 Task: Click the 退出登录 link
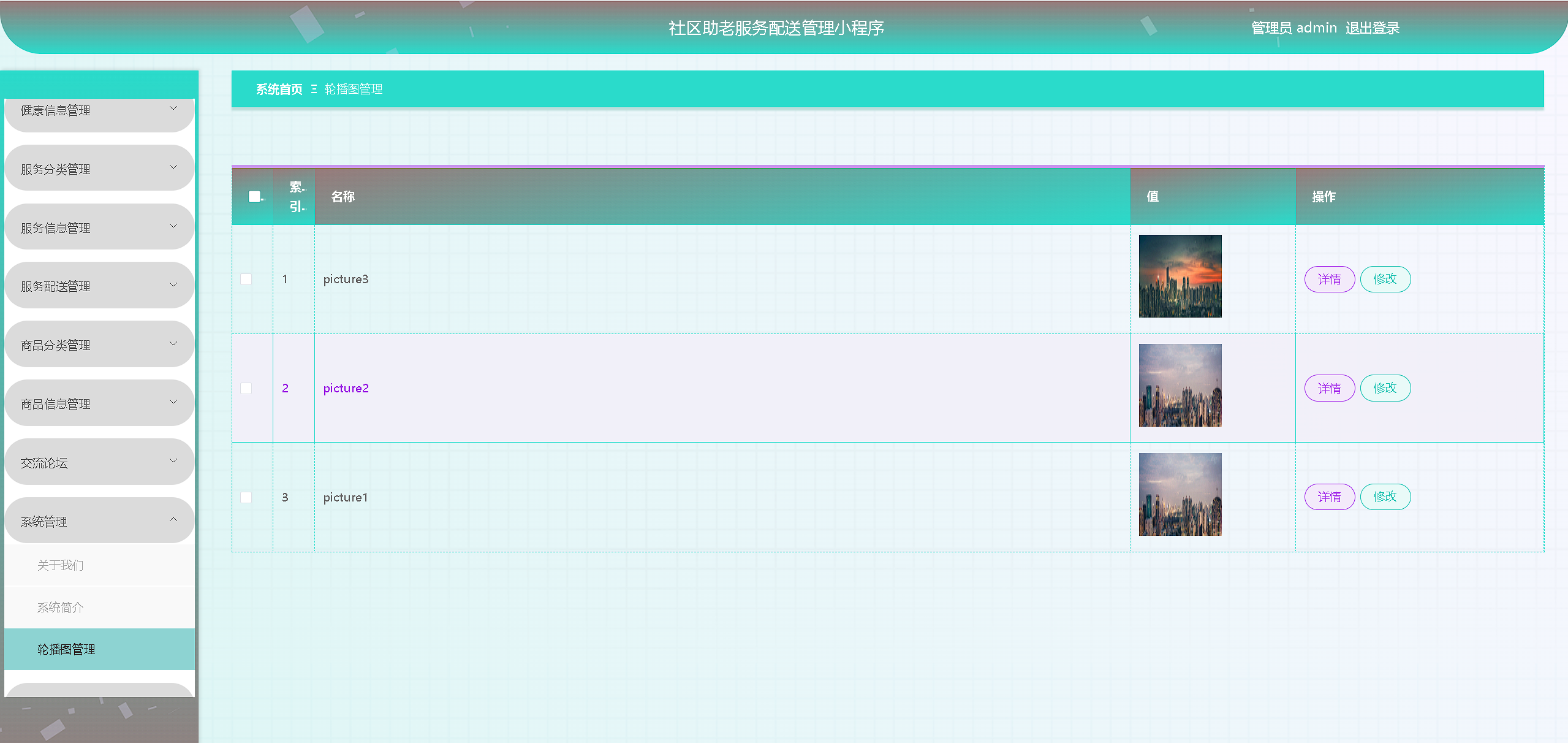point(1372,28)
